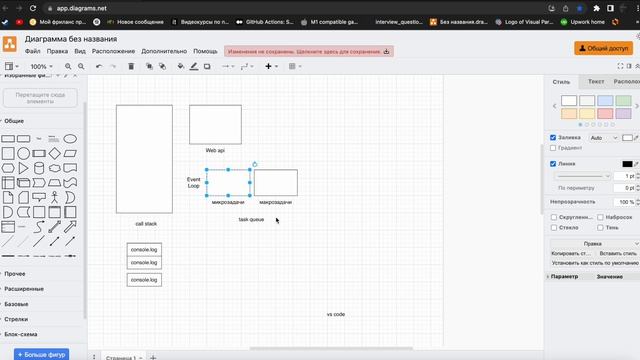Viewport: 640px width, 360px height.
Task: Select the trapezoid shape
Action: pos(54,183)
